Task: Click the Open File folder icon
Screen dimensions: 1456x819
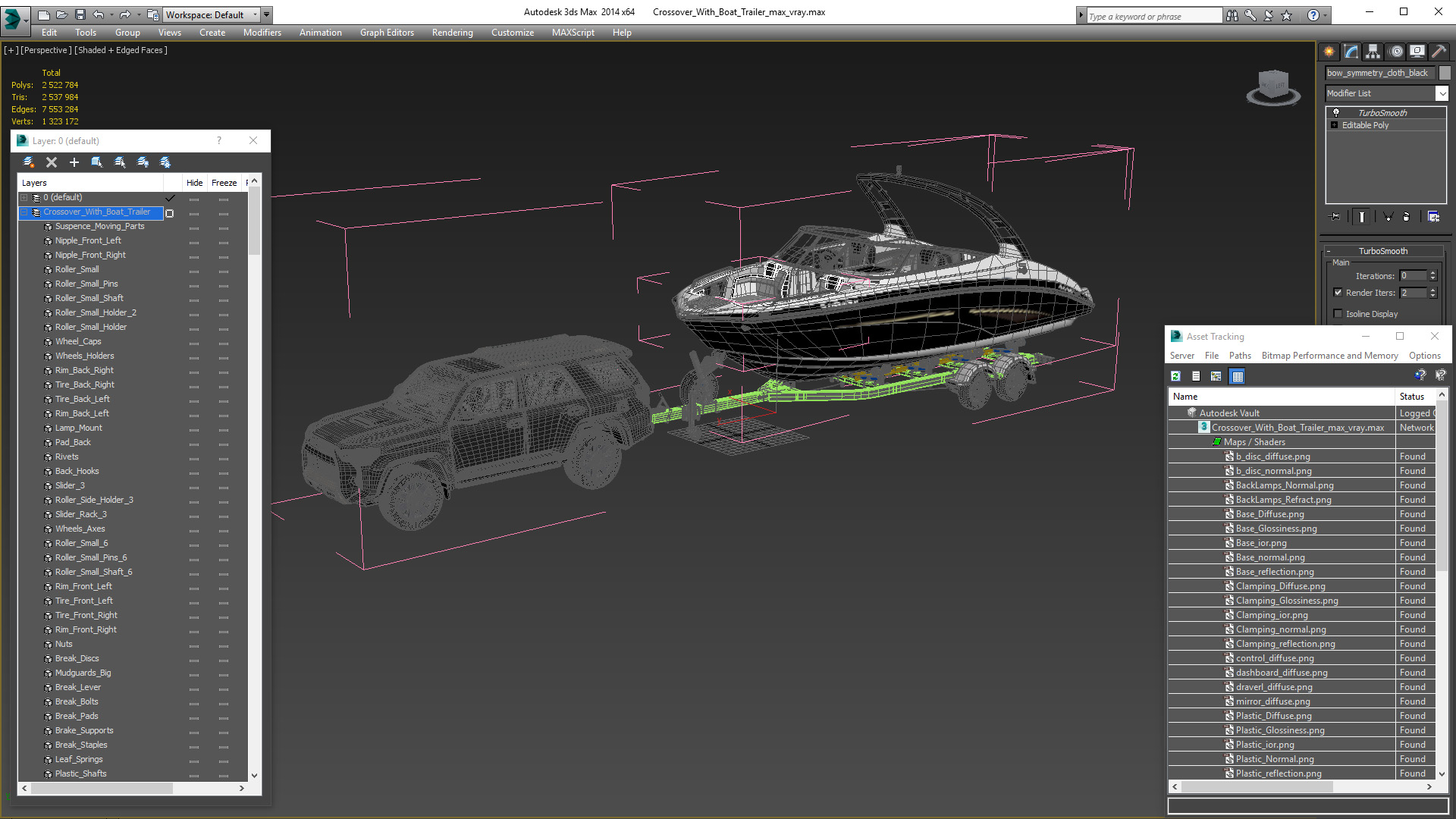Action: (62, 14)
